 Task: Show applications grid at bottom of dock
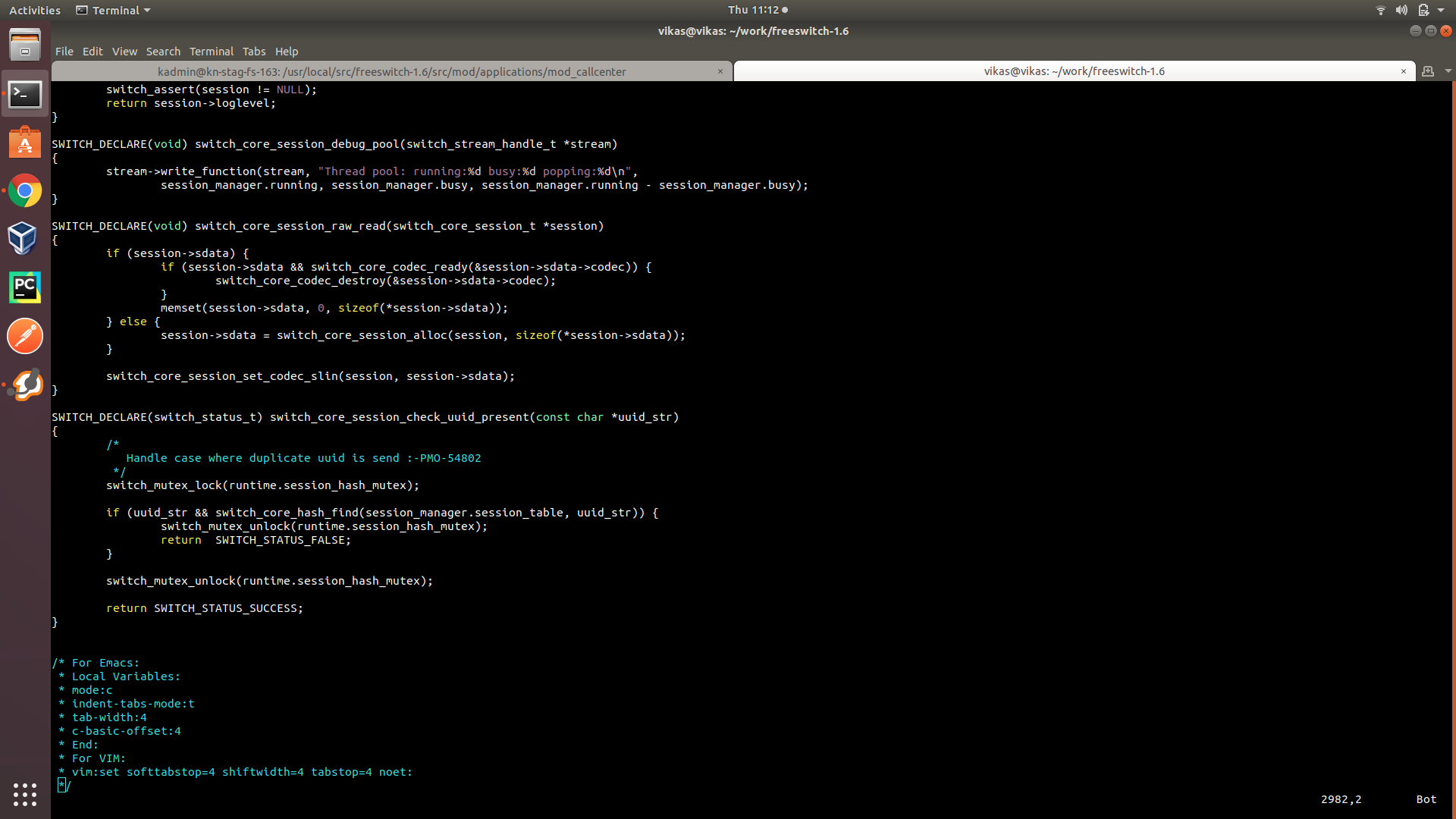point(25,795)
